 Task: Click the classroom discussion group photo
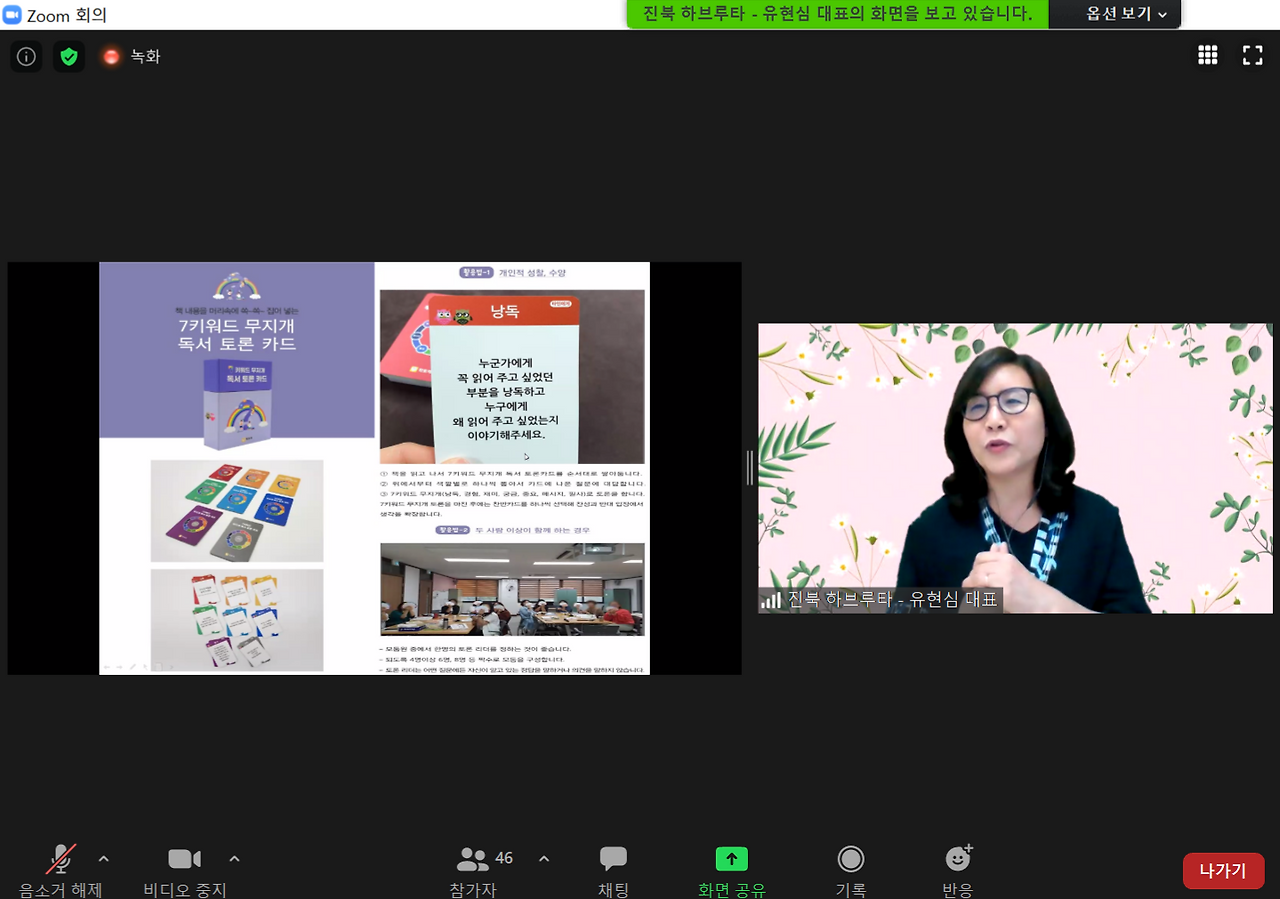pos(512,589)
